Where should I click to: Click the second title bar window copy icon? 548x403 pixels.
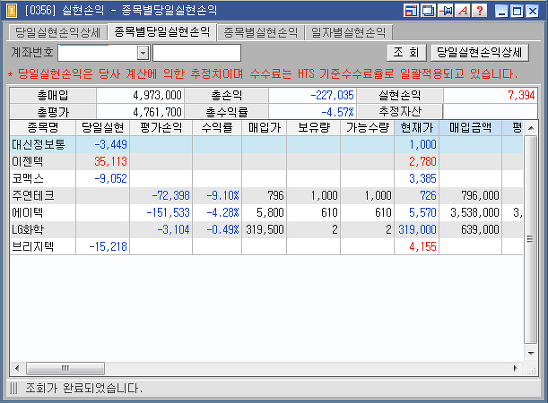[x=428, y=10]
